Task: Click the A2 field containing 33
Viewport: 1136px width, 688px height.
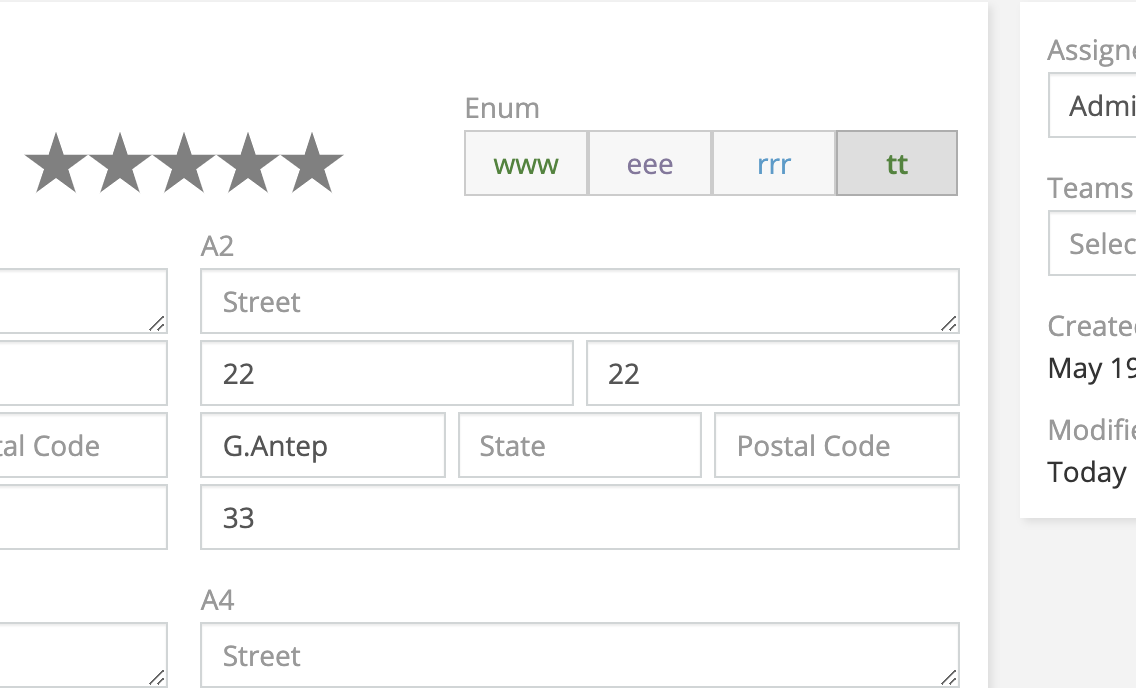Action: click(x=580, y=517)
